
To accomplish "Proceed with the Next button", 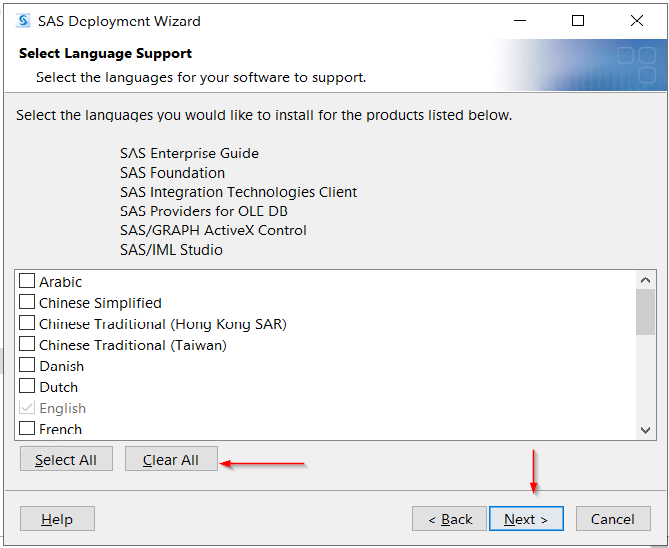I will (526, 519).
